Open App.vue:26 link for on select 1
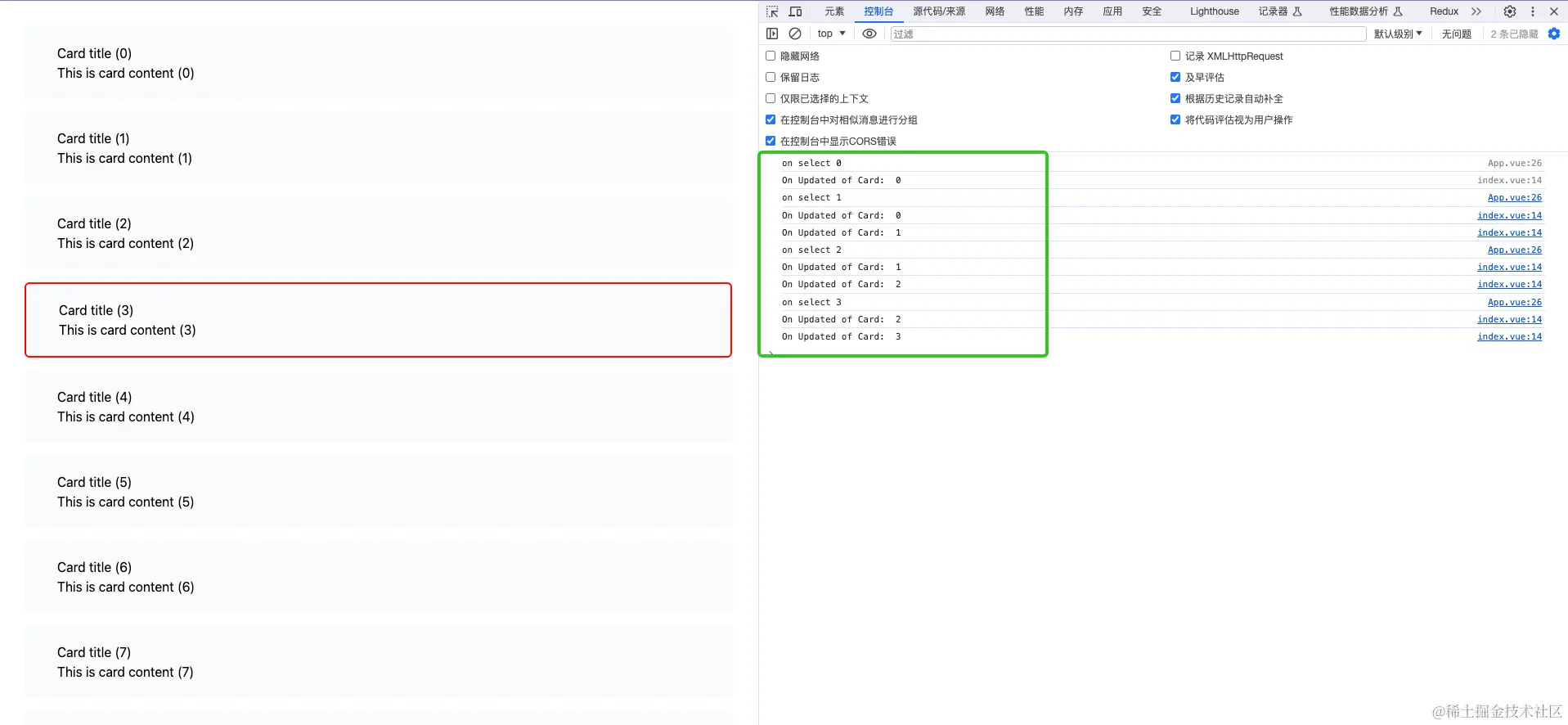Screen dimensions: 1568x725 (1515, 197)
